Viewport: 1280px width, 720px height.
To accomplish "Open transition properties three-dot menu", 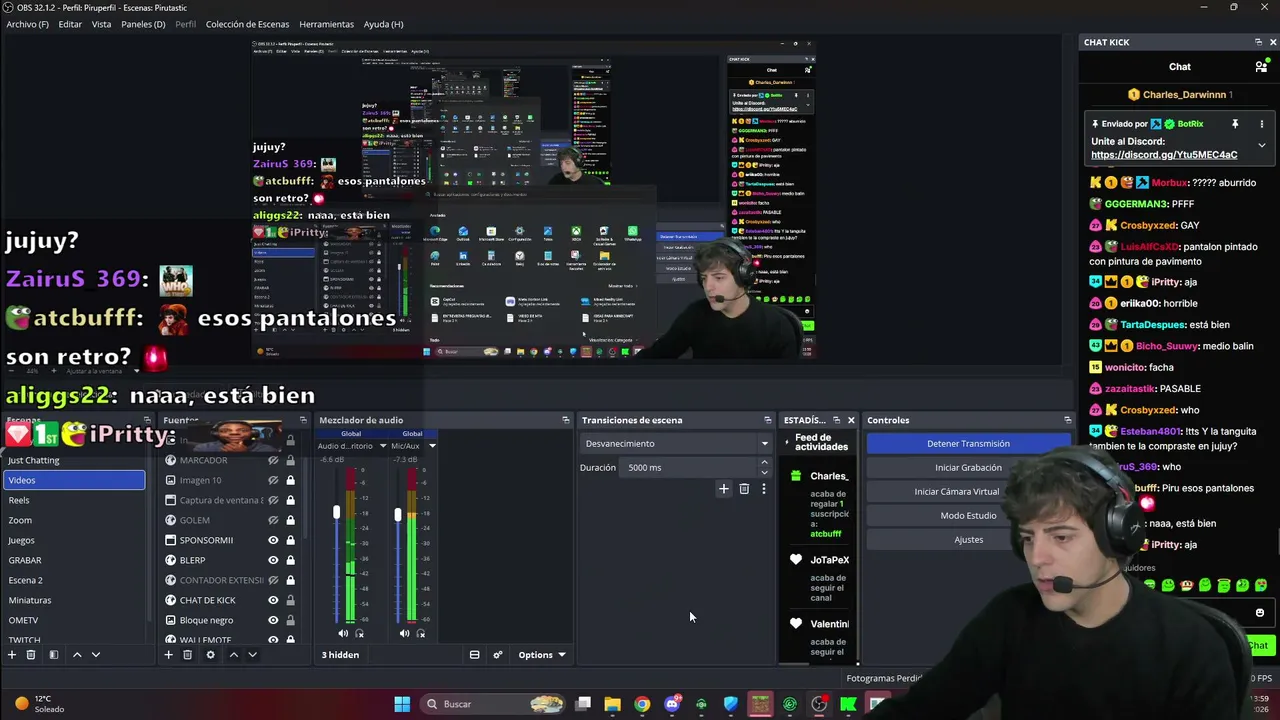I will [x=764, y=489].
